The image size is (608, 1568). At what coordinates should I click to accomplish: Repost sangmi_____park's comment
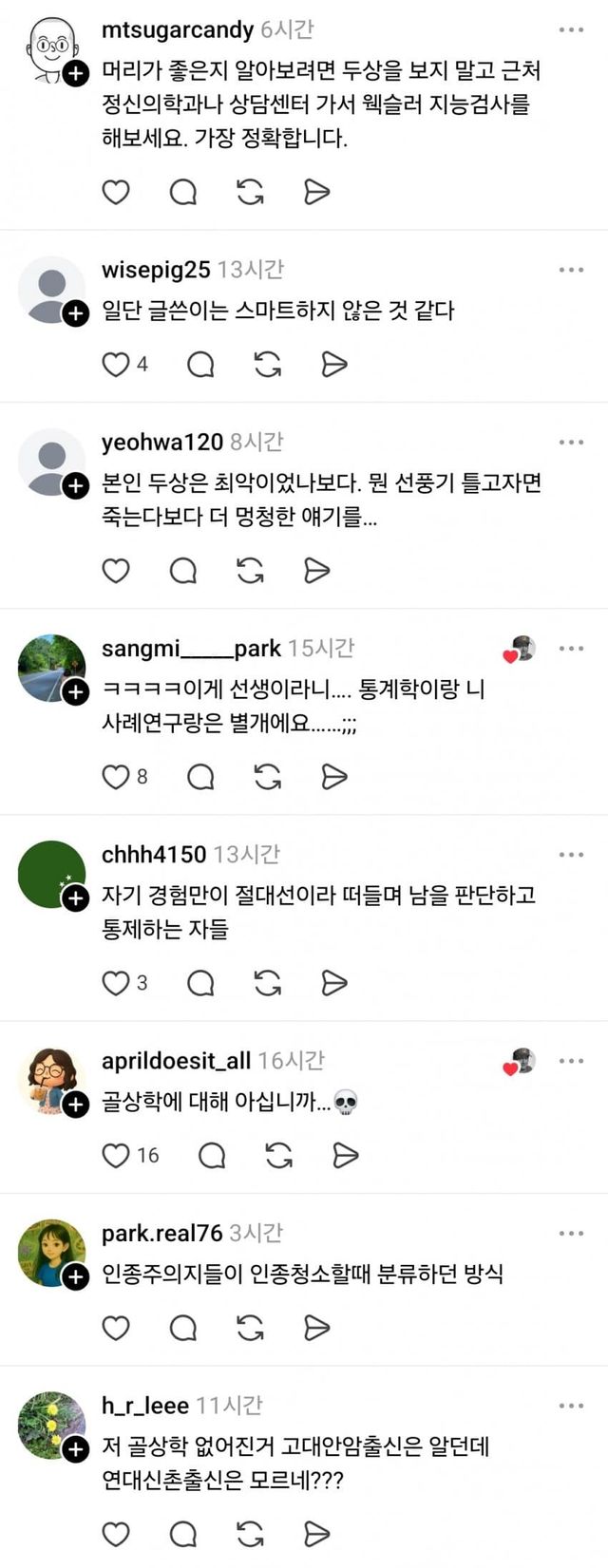tap(268, 777)
